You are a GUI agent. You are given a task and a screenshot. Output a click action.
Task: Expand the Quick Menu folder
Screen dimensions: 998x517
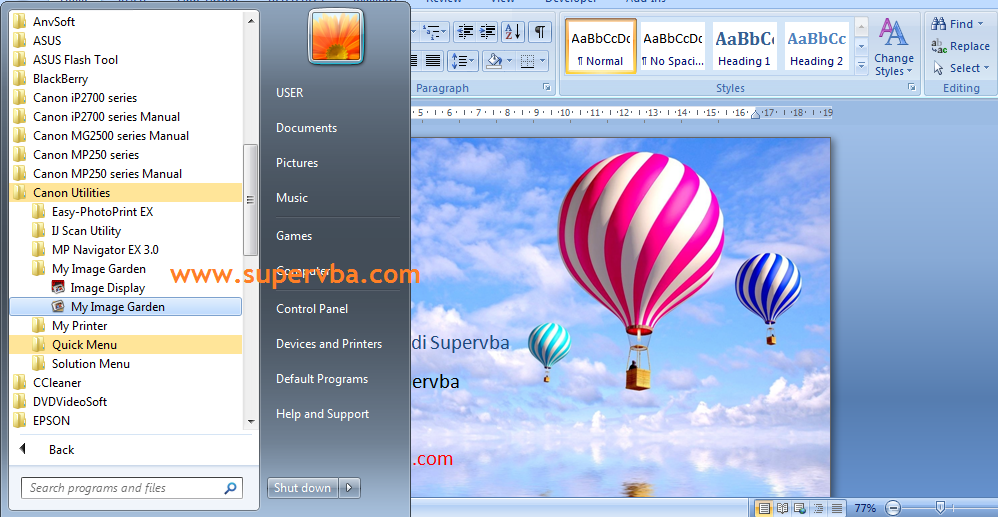125,344
